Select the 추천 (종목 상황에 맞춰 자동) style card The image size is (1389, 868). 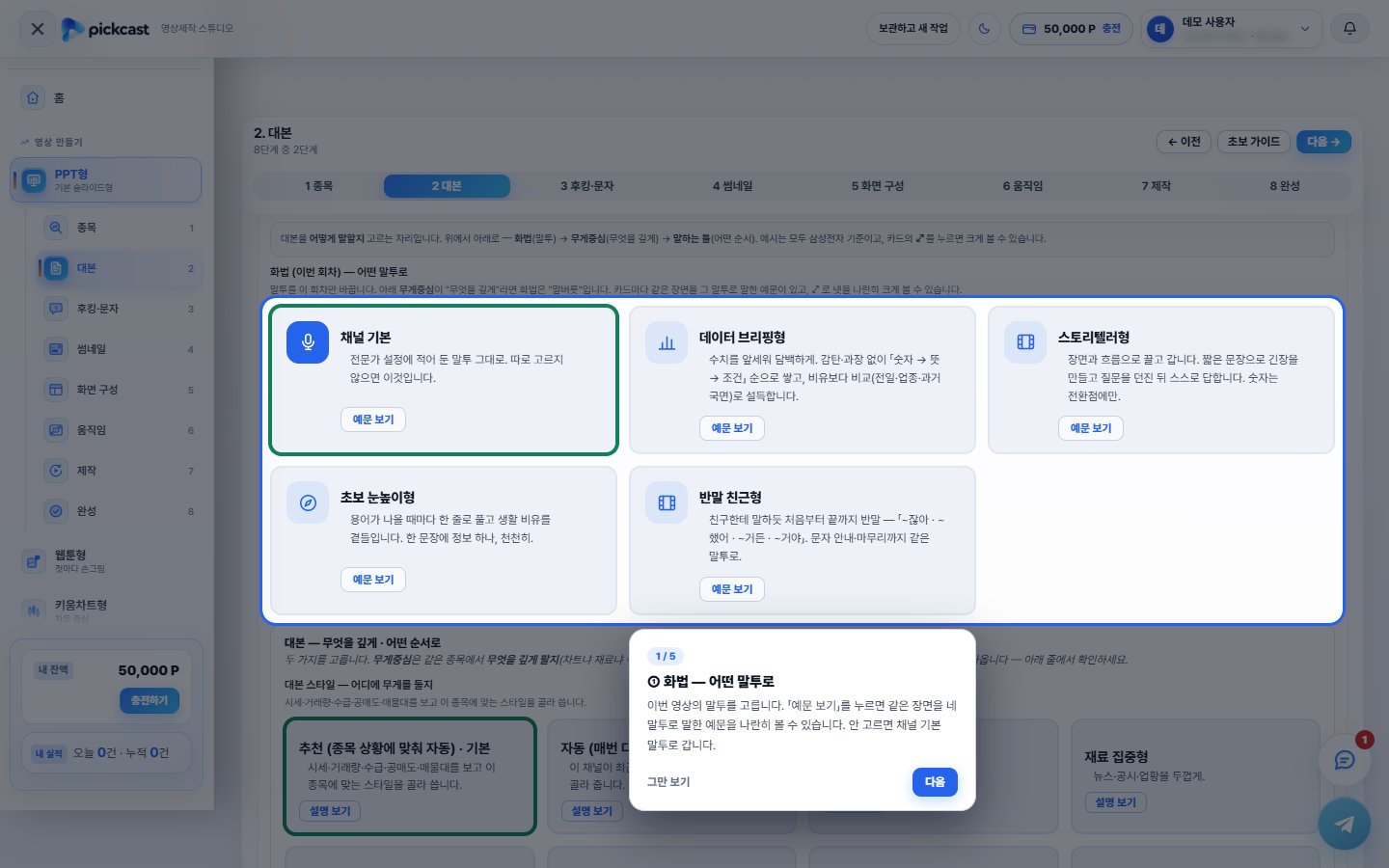pyautogui.click(x=410, y=776)
